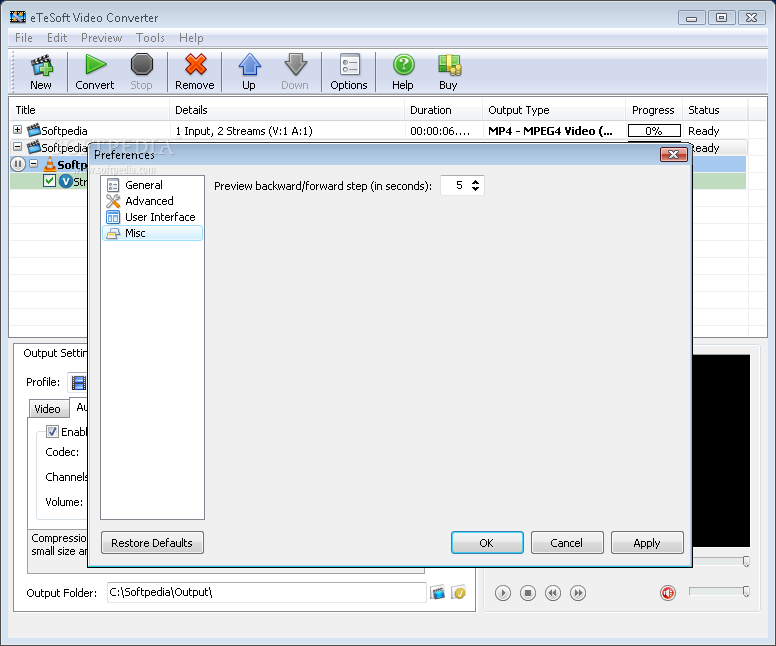Step the preview backward
Image resolution: width=776 pixels, height=646 pixels.
(x=553, y=593)
